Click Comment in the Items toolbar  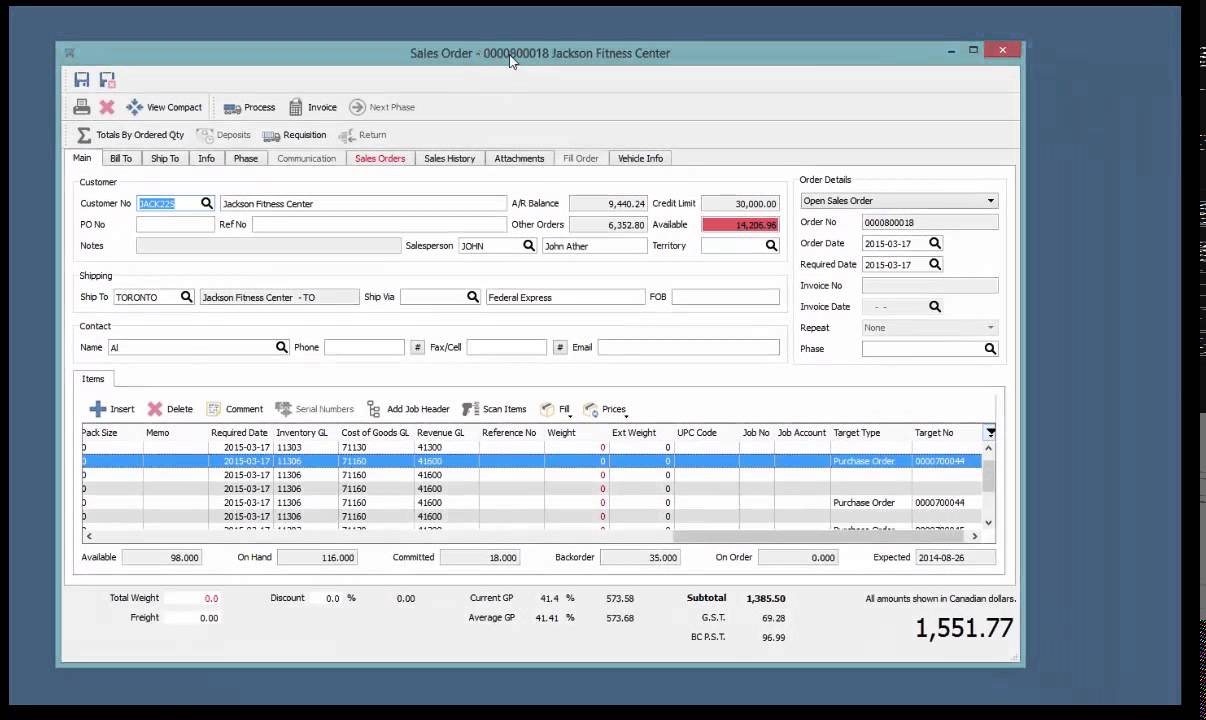(235, 409)
